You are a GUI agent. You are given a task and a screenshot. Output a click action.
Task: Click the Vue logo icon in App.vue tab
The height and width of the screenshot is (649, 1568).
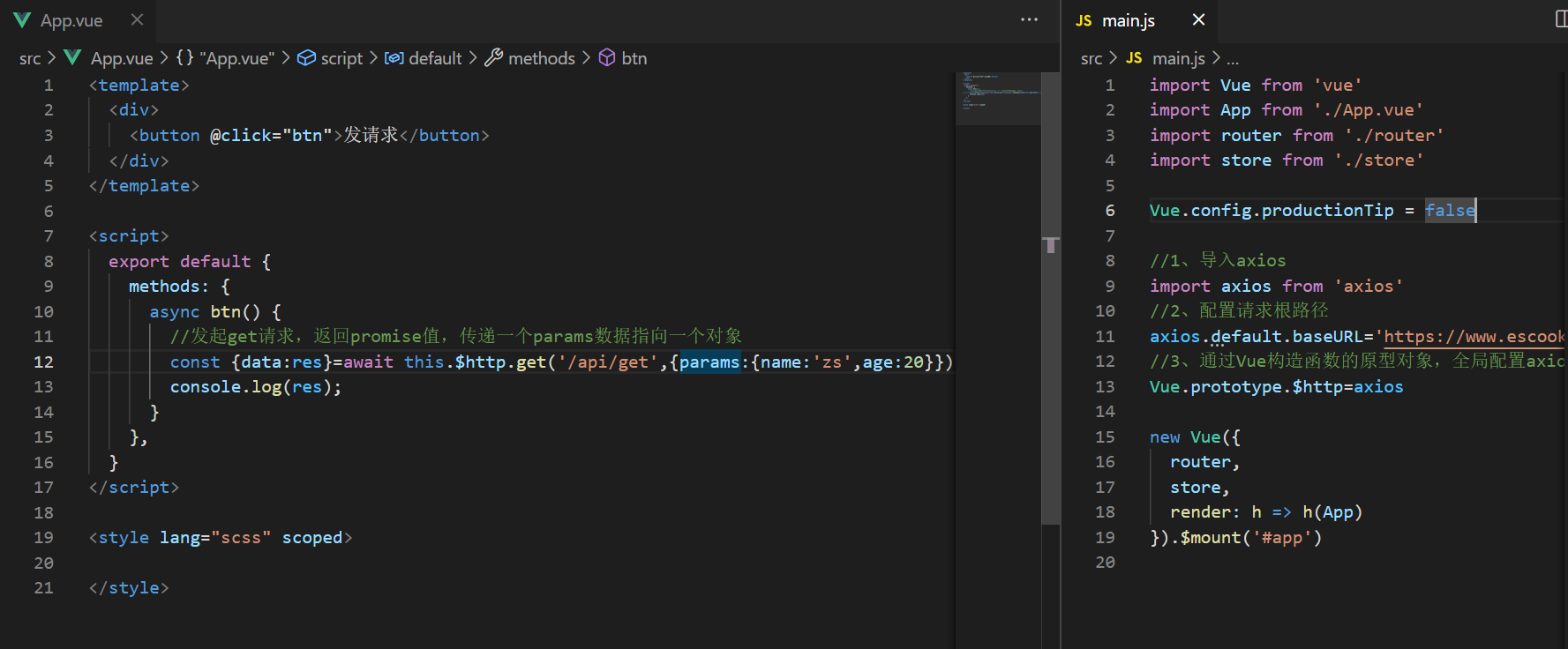[x=22, y=20]
